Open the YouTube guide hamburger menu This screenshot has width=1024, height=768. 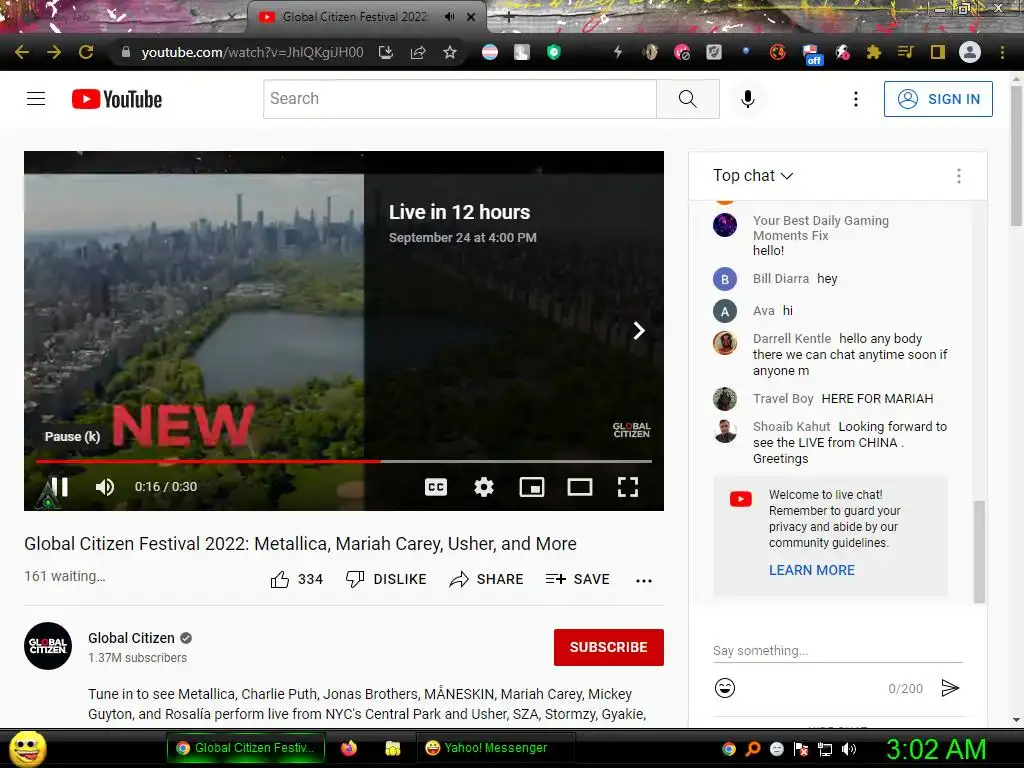click(36, 99)
